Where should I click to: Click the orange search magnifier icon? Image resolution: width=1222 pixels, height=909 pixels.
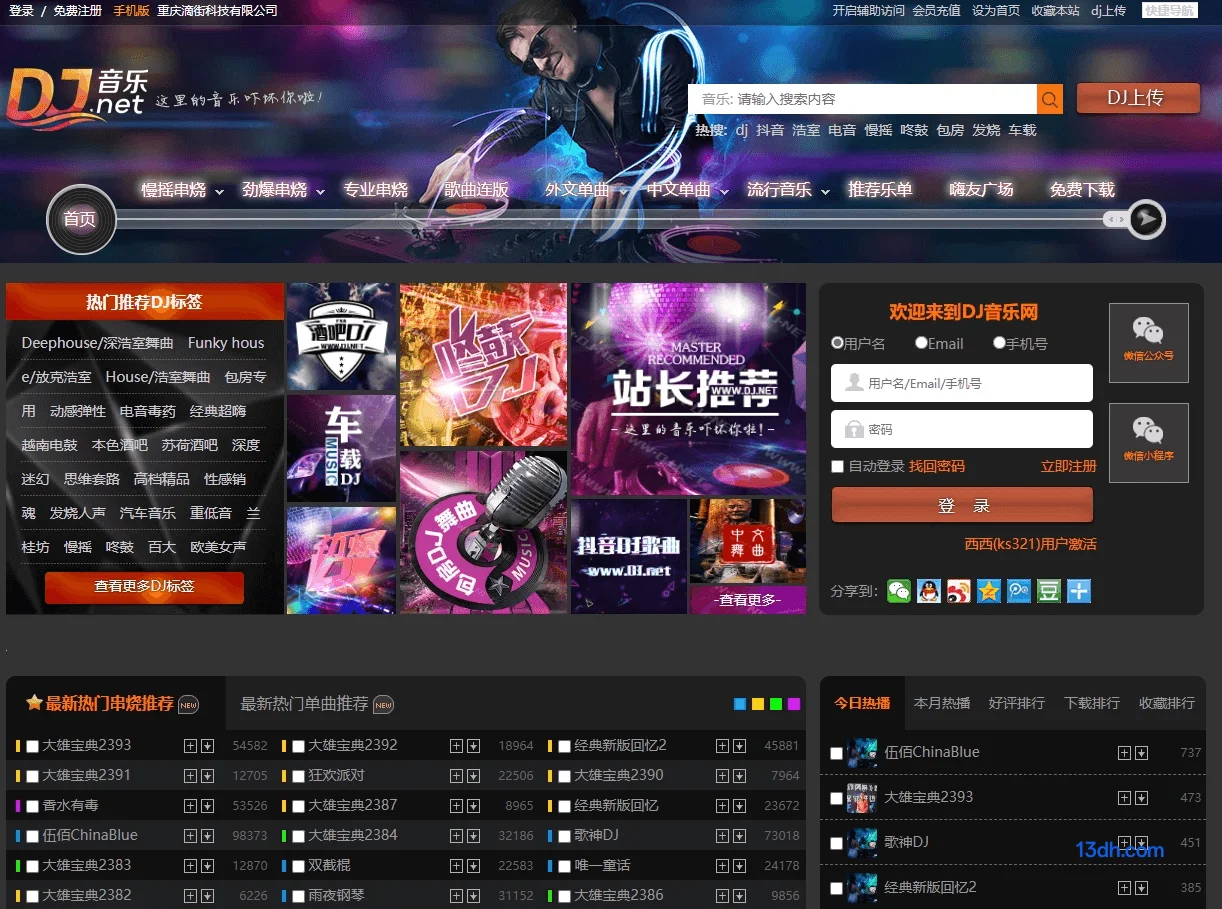[1050, 99]
